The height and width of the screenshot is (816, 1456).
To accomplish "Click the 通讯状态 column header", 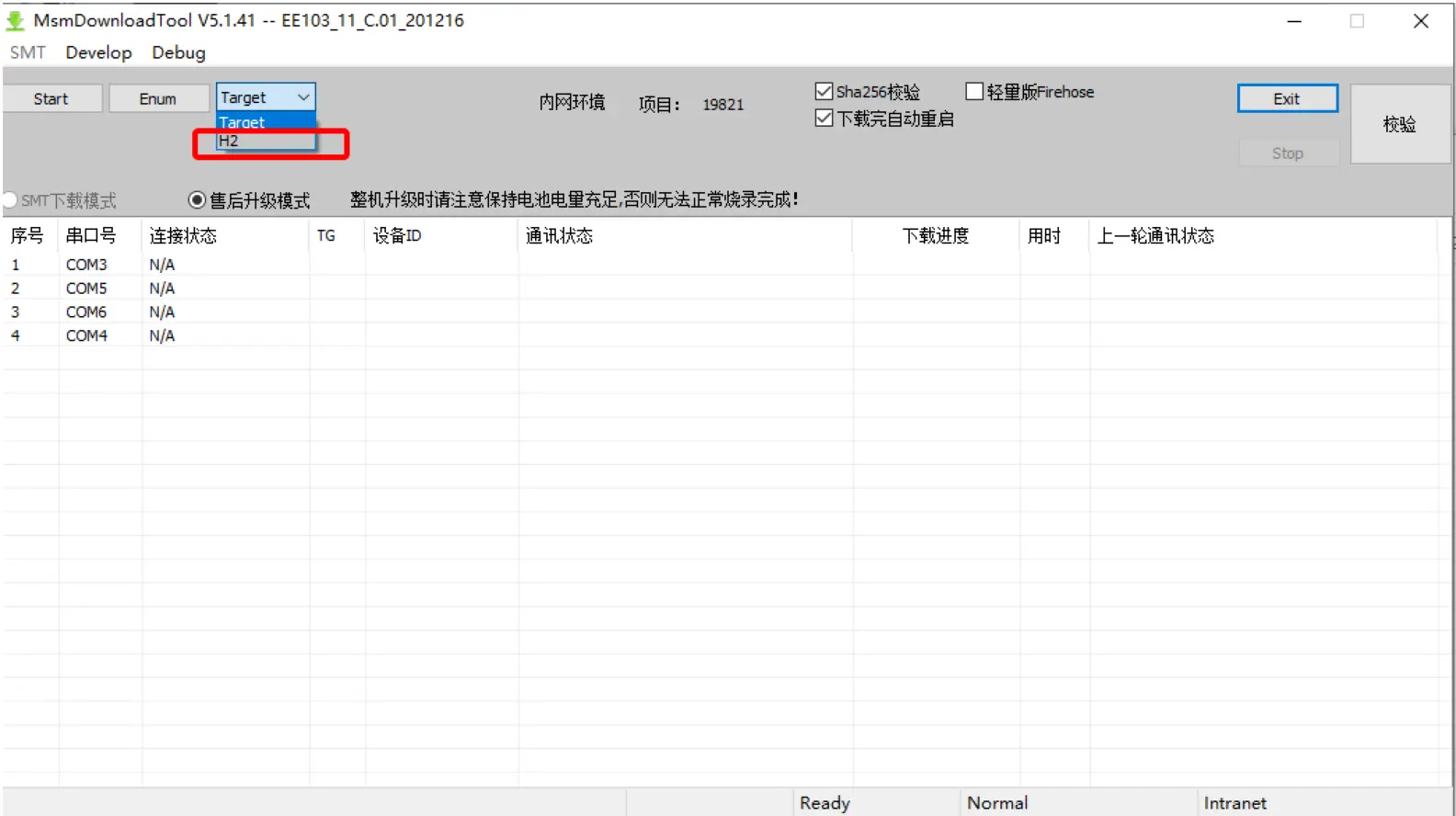I will 685,235.
